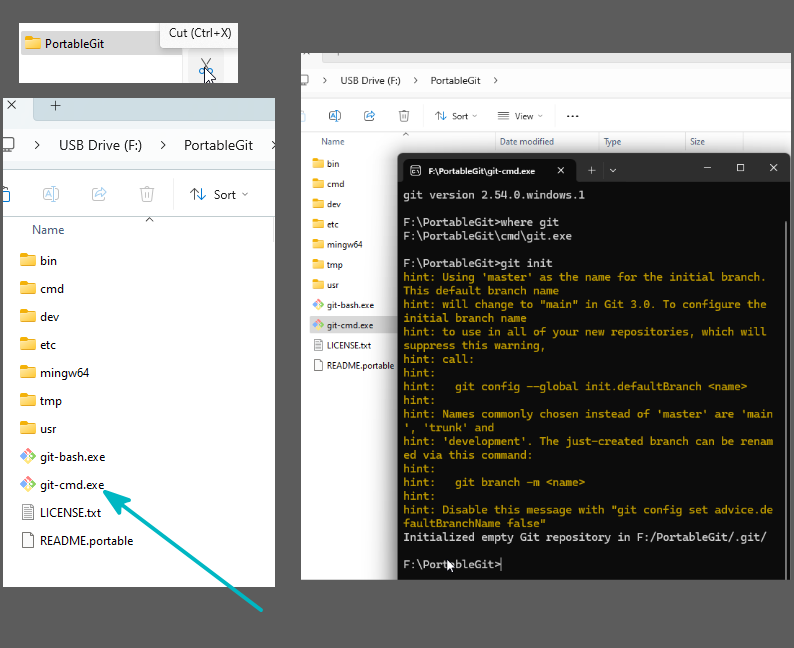The width and height of the screenshot is (794, 648).
Task: Switch to F:\PortableGit\git-cmd.exe terminal tab
Action: [481, 171]
